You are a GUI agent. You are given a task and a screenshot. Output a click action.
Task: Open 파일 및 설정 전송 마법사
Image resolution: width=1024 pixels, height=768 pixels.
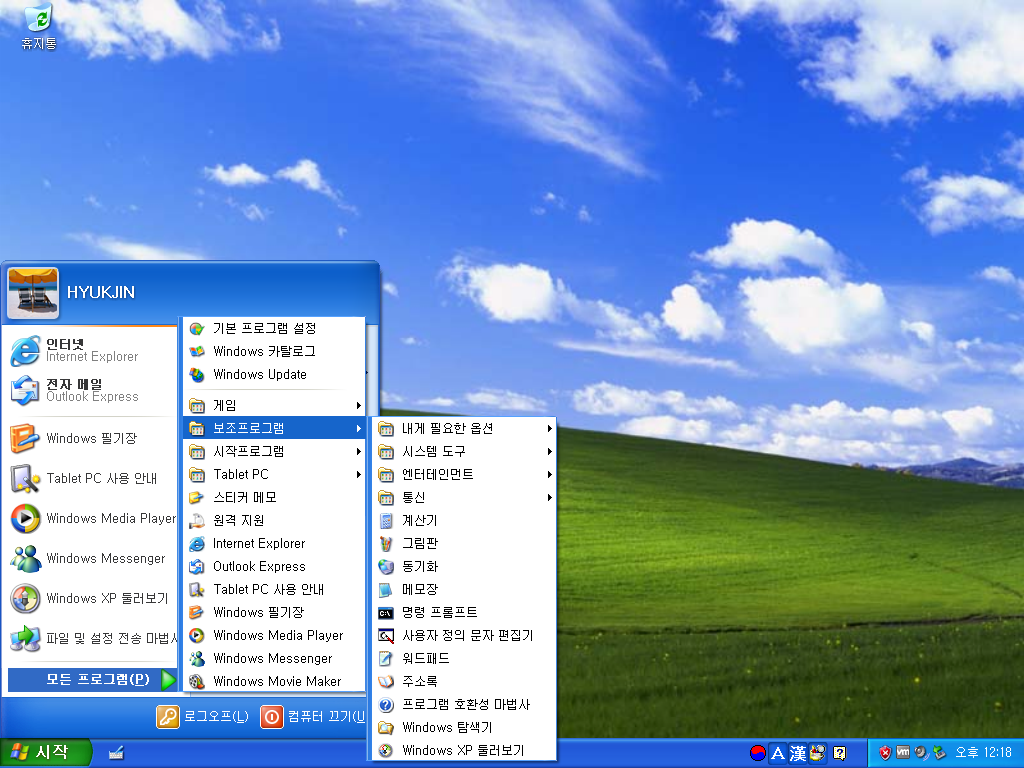click(91, 638)
